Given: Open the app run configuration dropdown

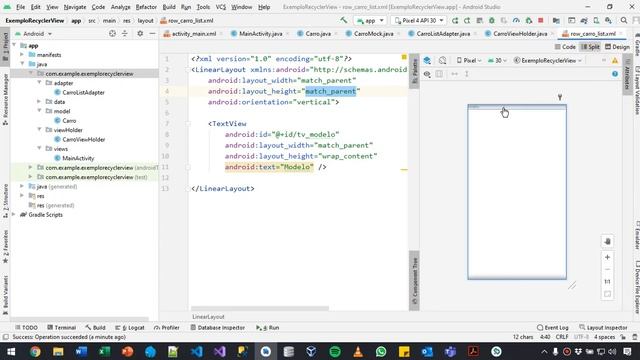Looking at the screenshot, I should click(x=370, y=20).
